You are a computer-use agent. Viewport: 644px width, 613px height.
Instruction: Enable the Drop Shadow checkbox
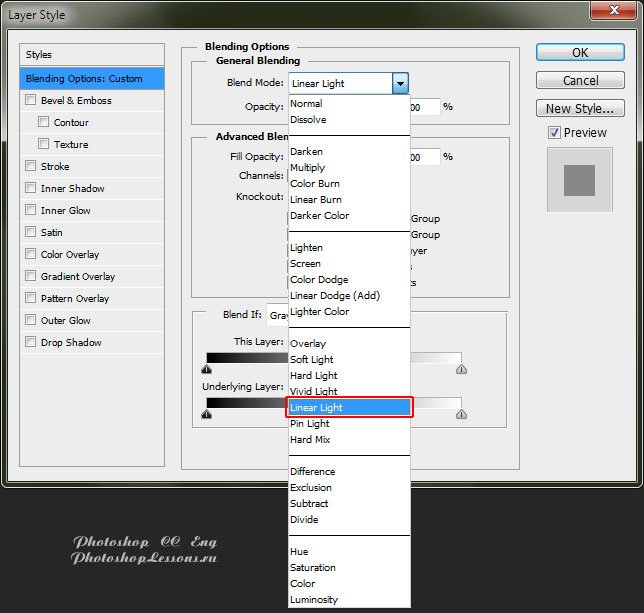click(31, 343)
